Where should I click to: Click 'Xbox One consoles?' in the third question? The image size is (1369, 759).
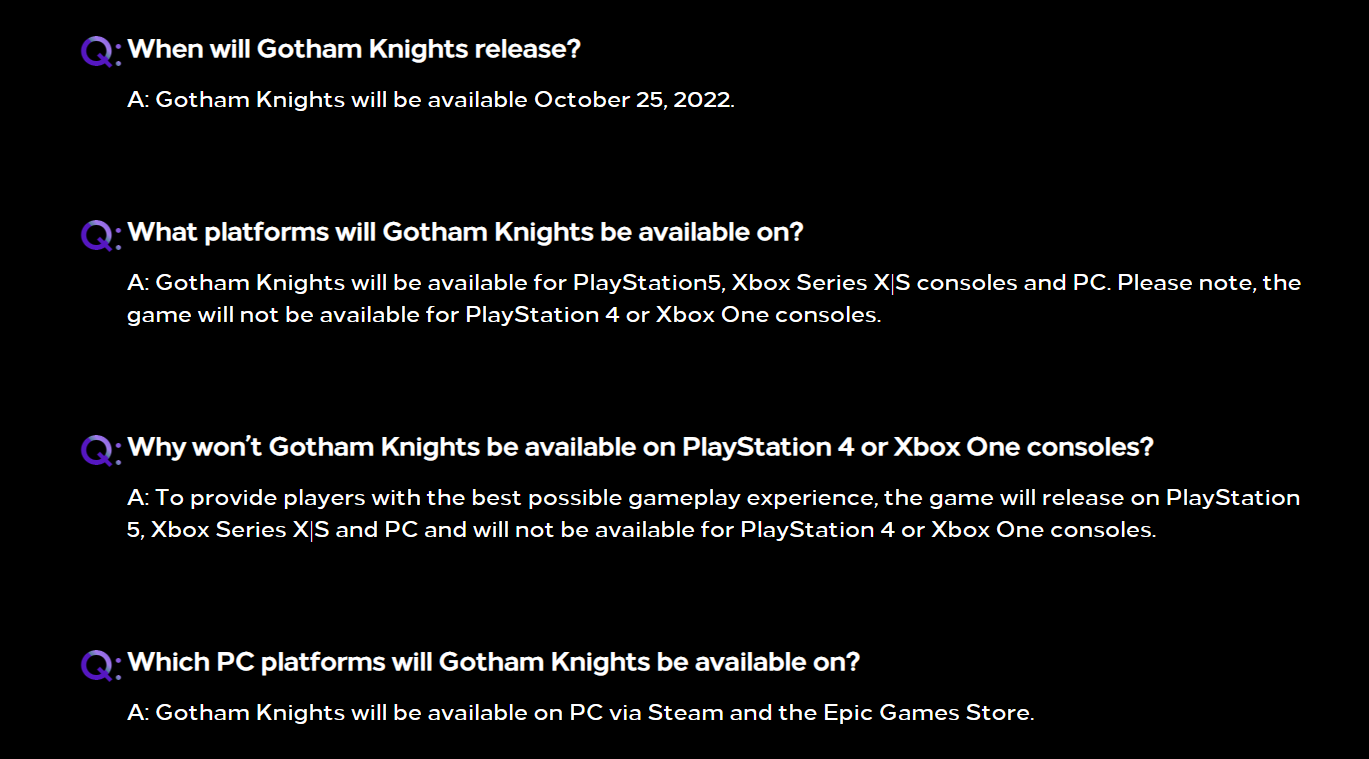point(1023,447)
